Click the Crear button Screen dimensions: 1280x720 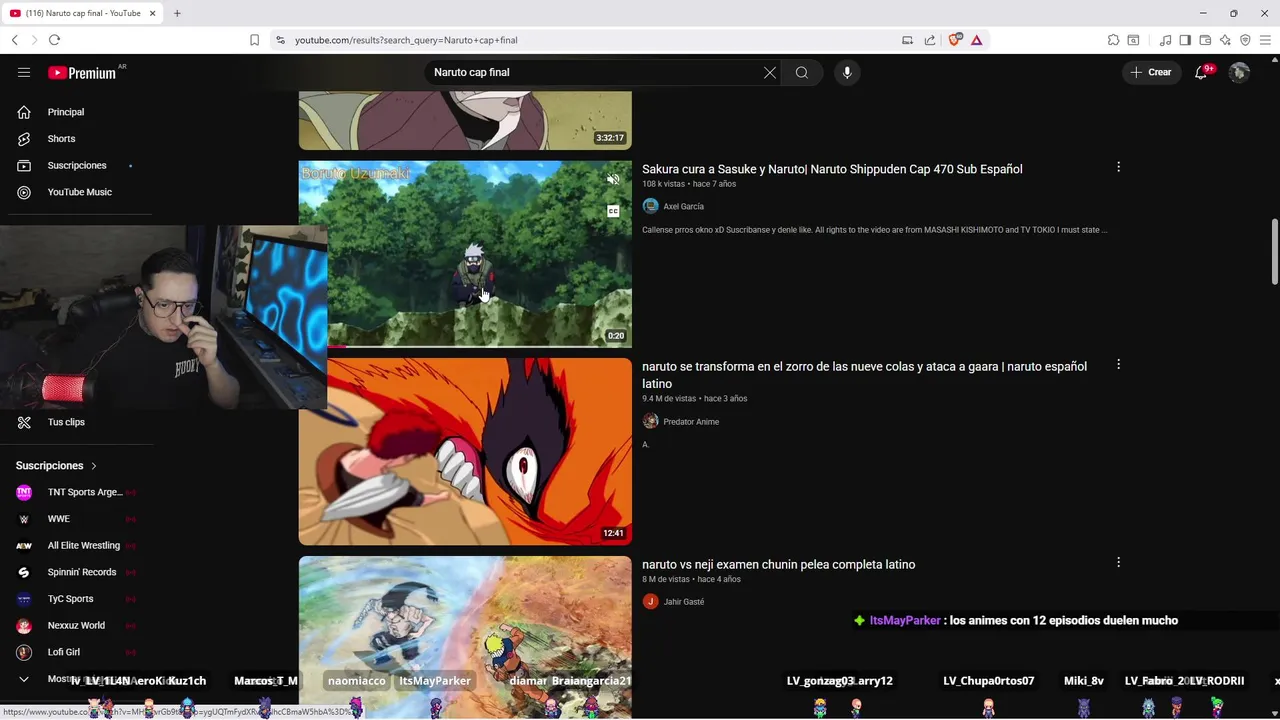pyautogui.click(x=1151, y=72)
